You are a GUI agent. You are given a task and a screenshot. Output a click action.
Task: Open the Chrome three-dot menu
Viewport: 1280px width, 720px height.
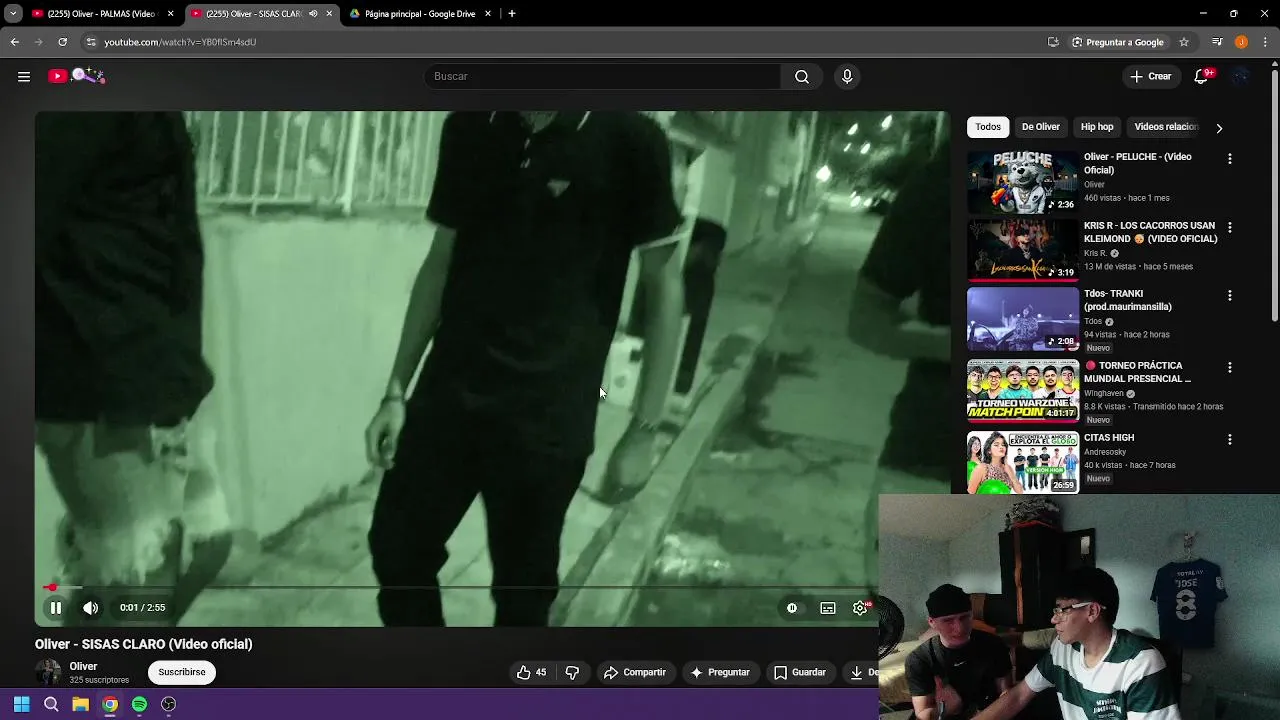click(x=1266, y=42)
